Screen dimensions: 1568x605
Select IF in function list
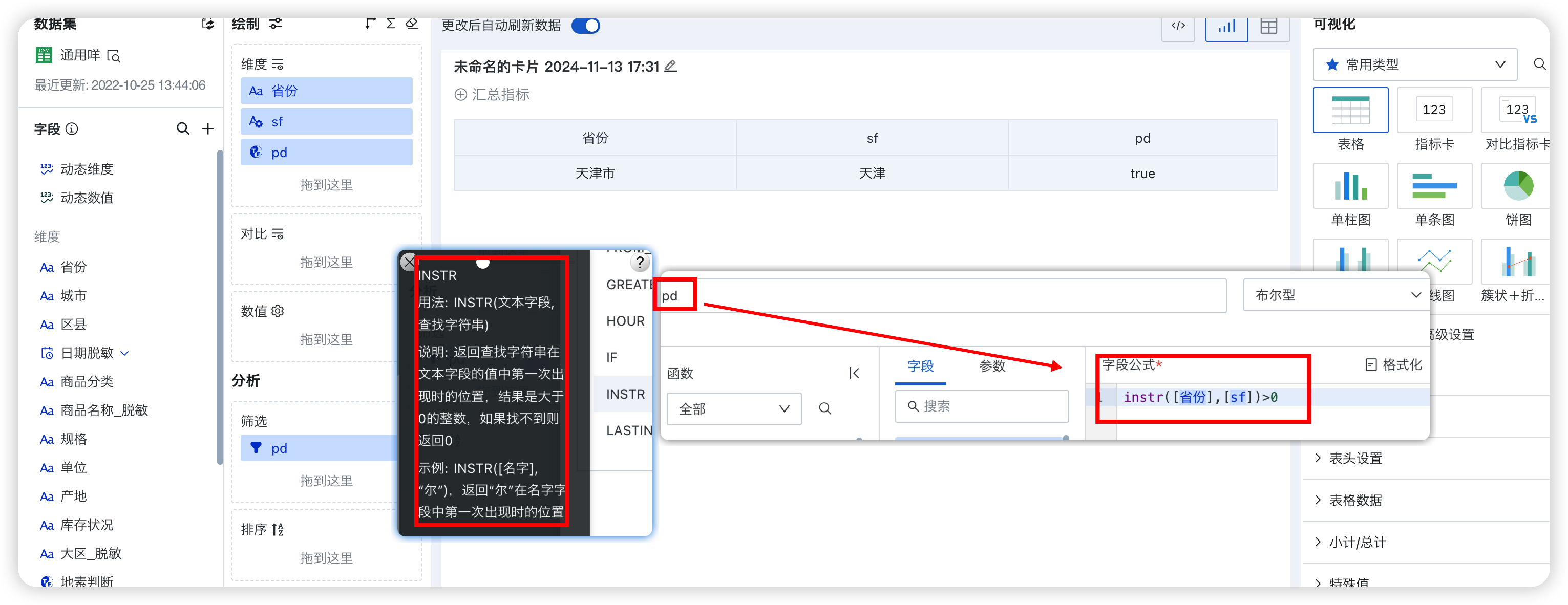click(x=612, y=357)
